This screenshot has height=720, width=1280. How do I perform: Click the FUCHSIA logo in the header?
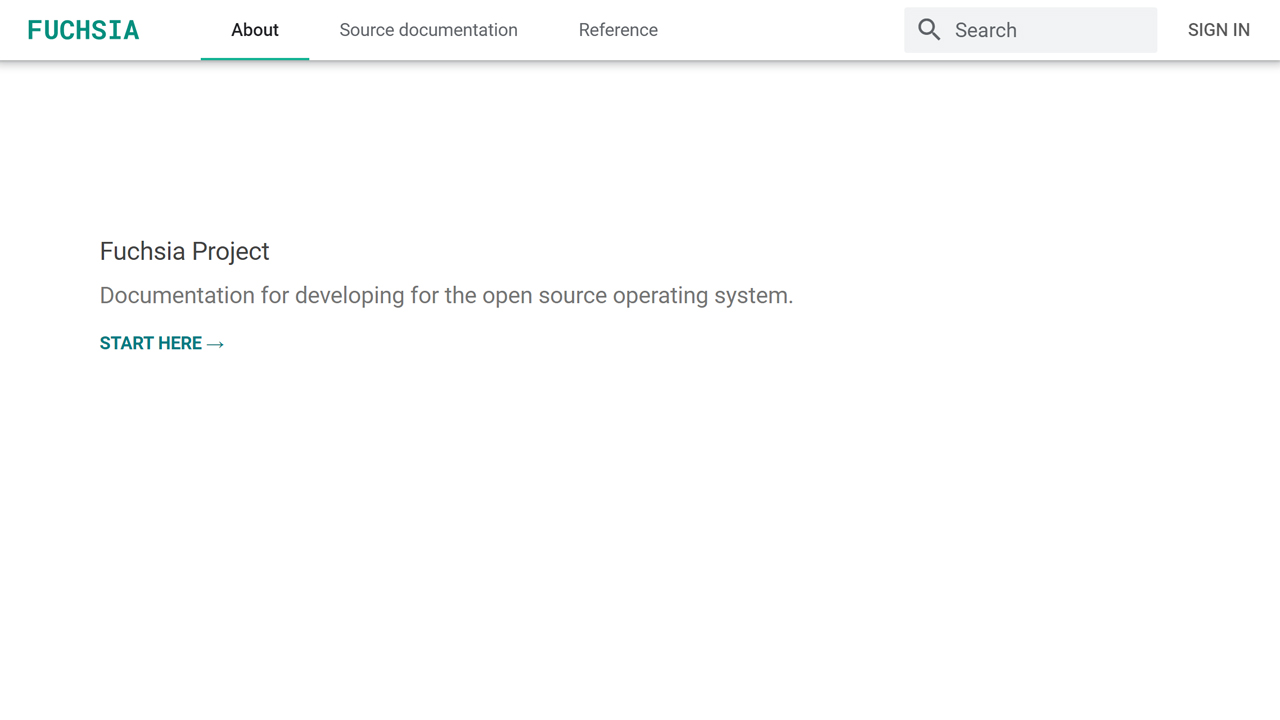[83, 30]
